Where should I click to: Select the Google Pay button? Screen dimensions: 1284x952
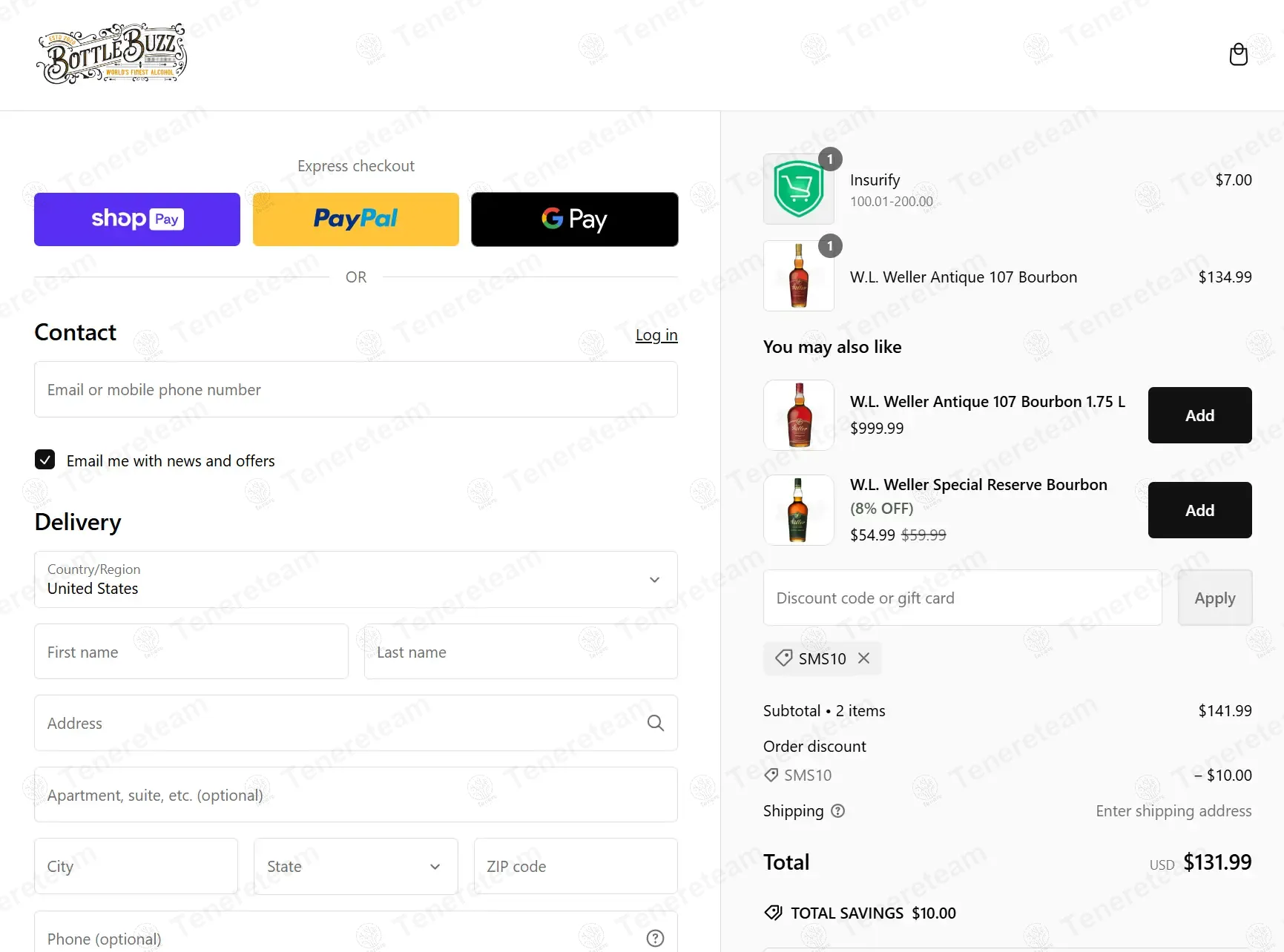tap(575, 219)
